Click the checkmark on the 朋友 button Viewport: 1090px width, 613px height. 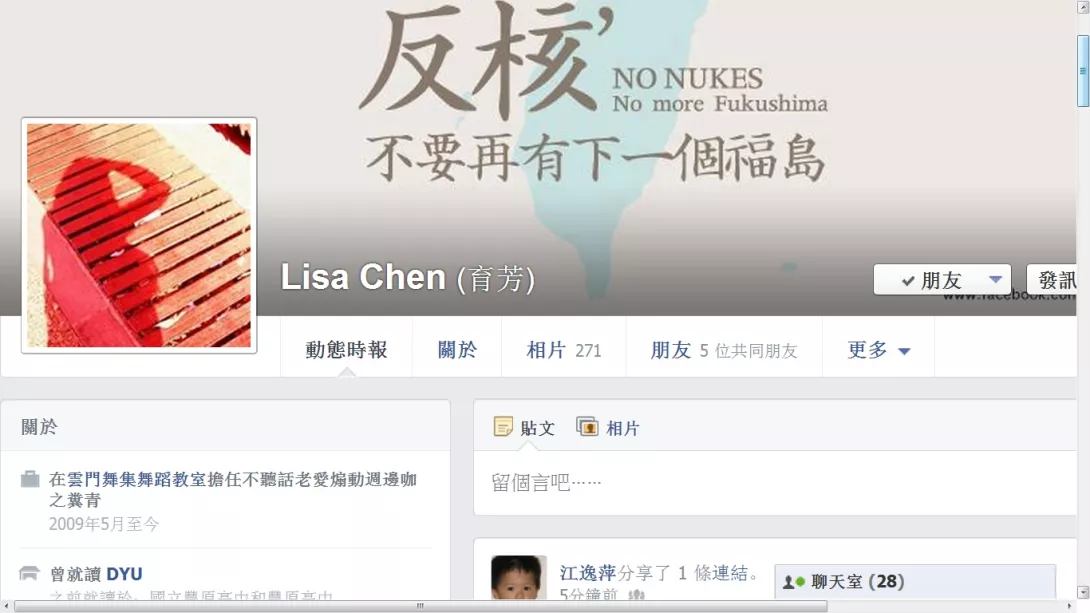[x=907, y=281]
